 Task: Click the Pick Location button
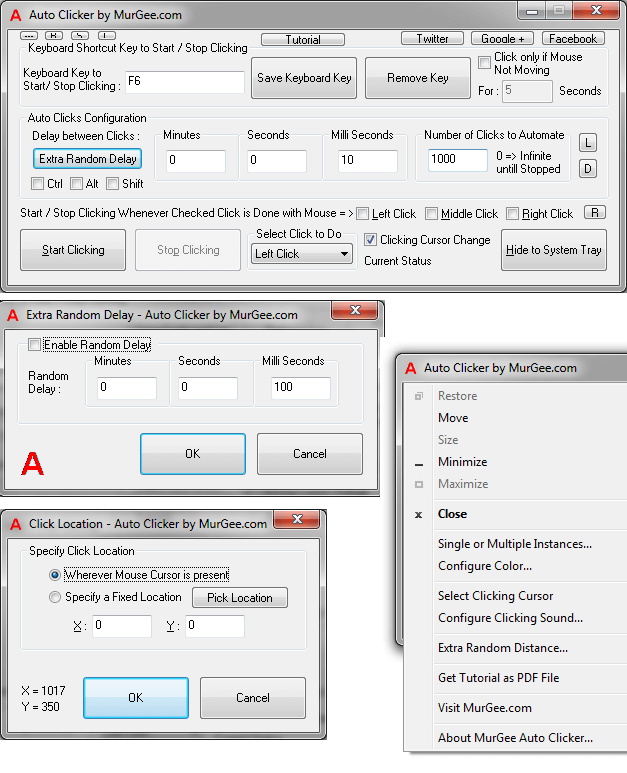click(240, 597)
